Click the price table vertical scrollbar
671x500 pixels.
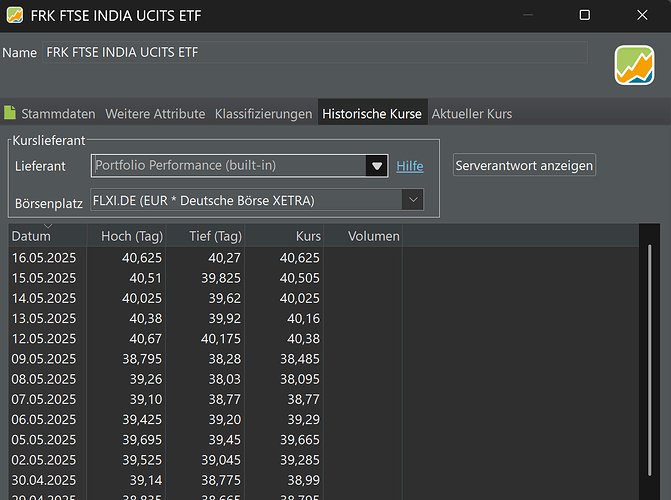point(649,360)
